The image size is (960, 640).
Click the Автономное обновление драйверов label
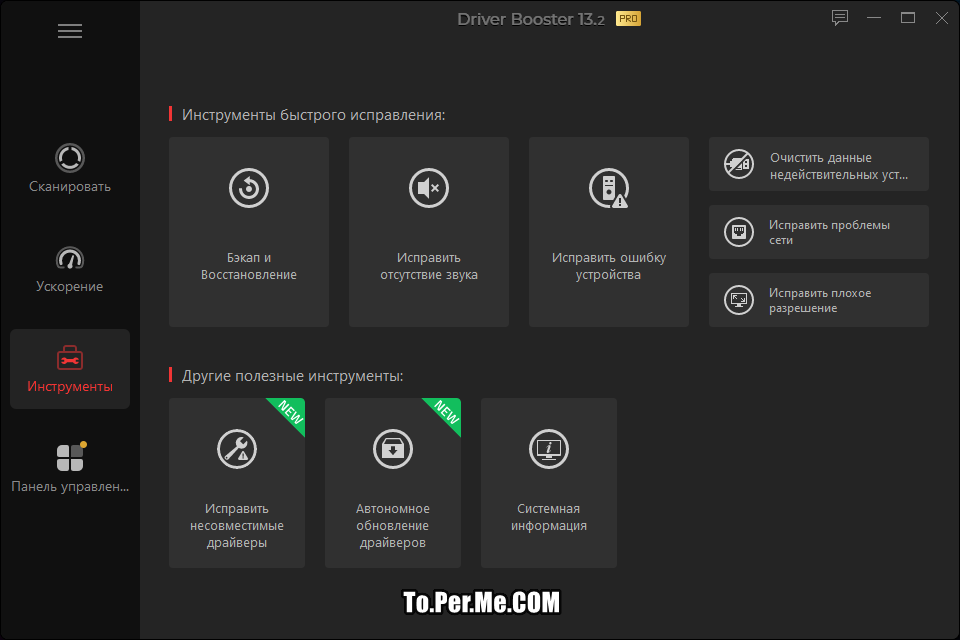(x=393, y=526)
